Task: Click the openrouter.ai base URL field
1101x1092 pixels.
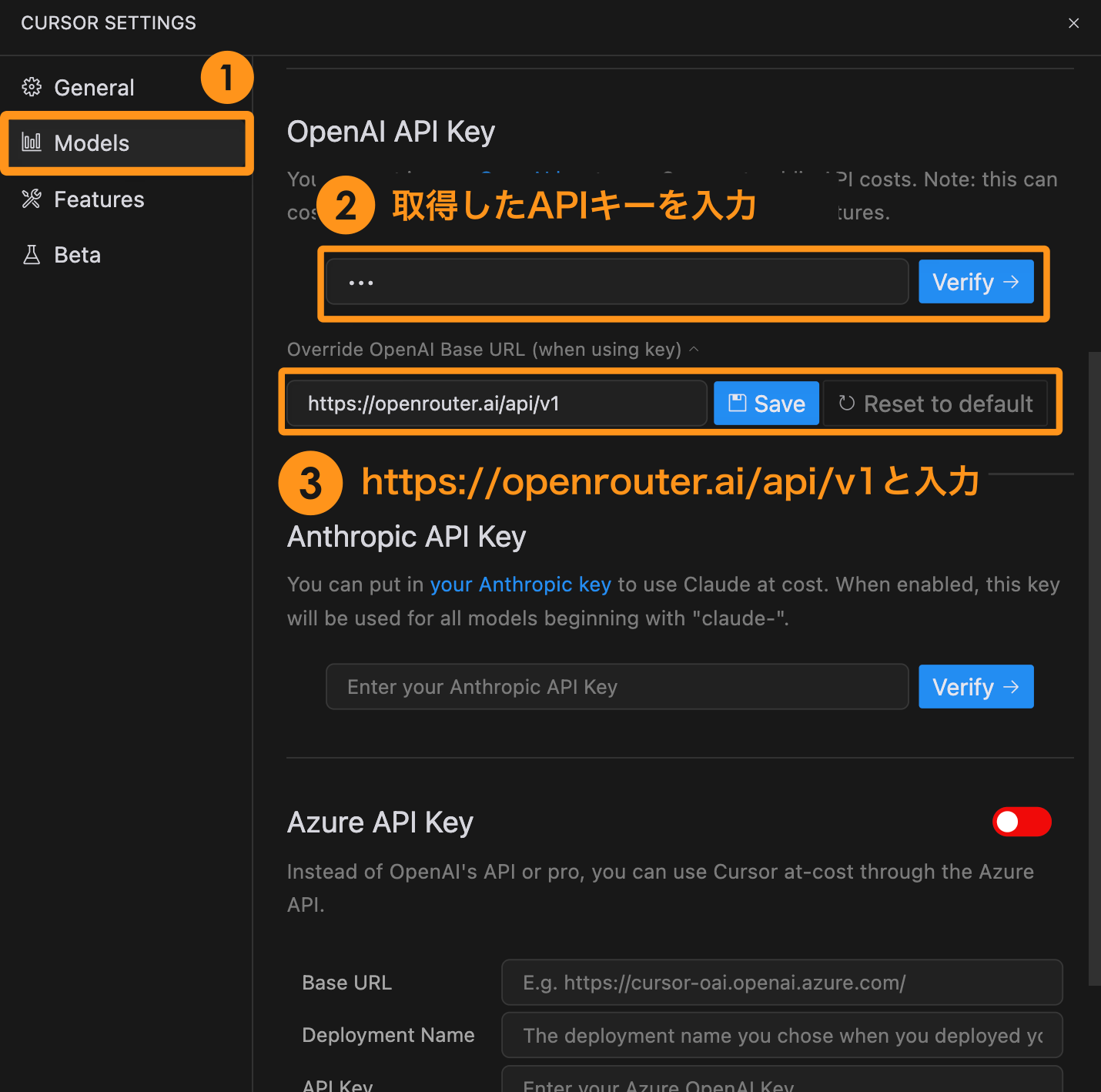Action: click(x=497, y=404)
